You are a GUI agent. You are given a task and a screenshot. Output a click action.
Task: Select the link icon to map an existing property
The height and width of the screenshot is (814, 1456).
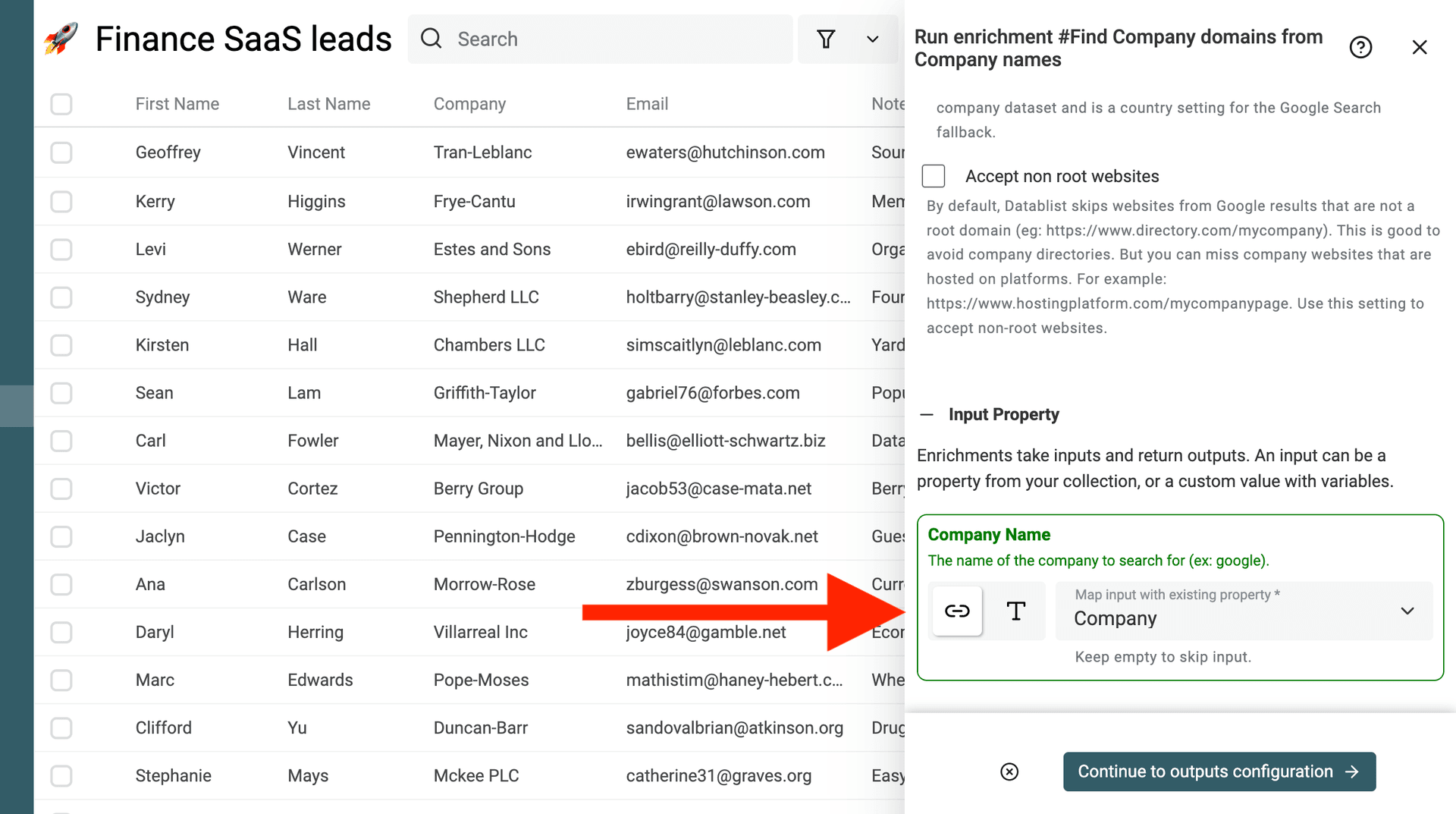[x=956, y=611]
